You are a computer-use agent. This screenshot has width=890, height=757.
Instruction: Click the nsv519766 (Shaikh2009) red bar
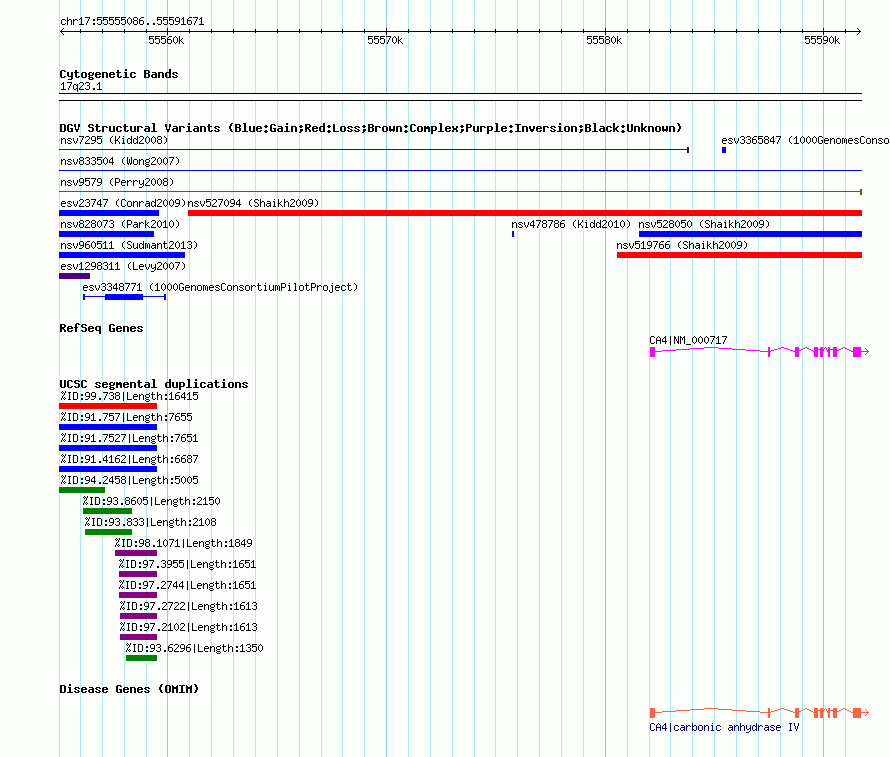pos(740,255)
